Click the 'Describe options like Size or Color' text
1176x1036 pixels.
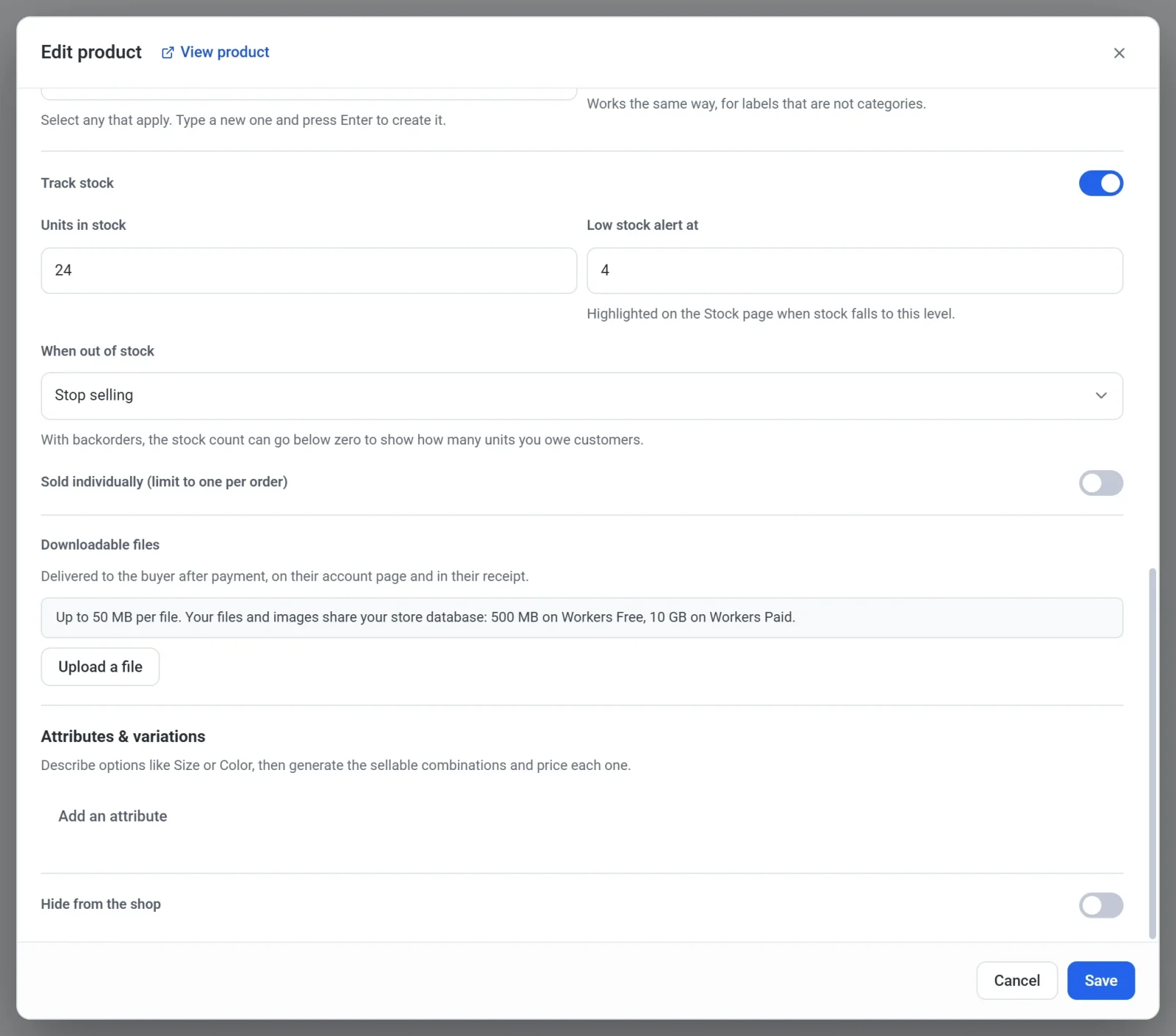336,765
